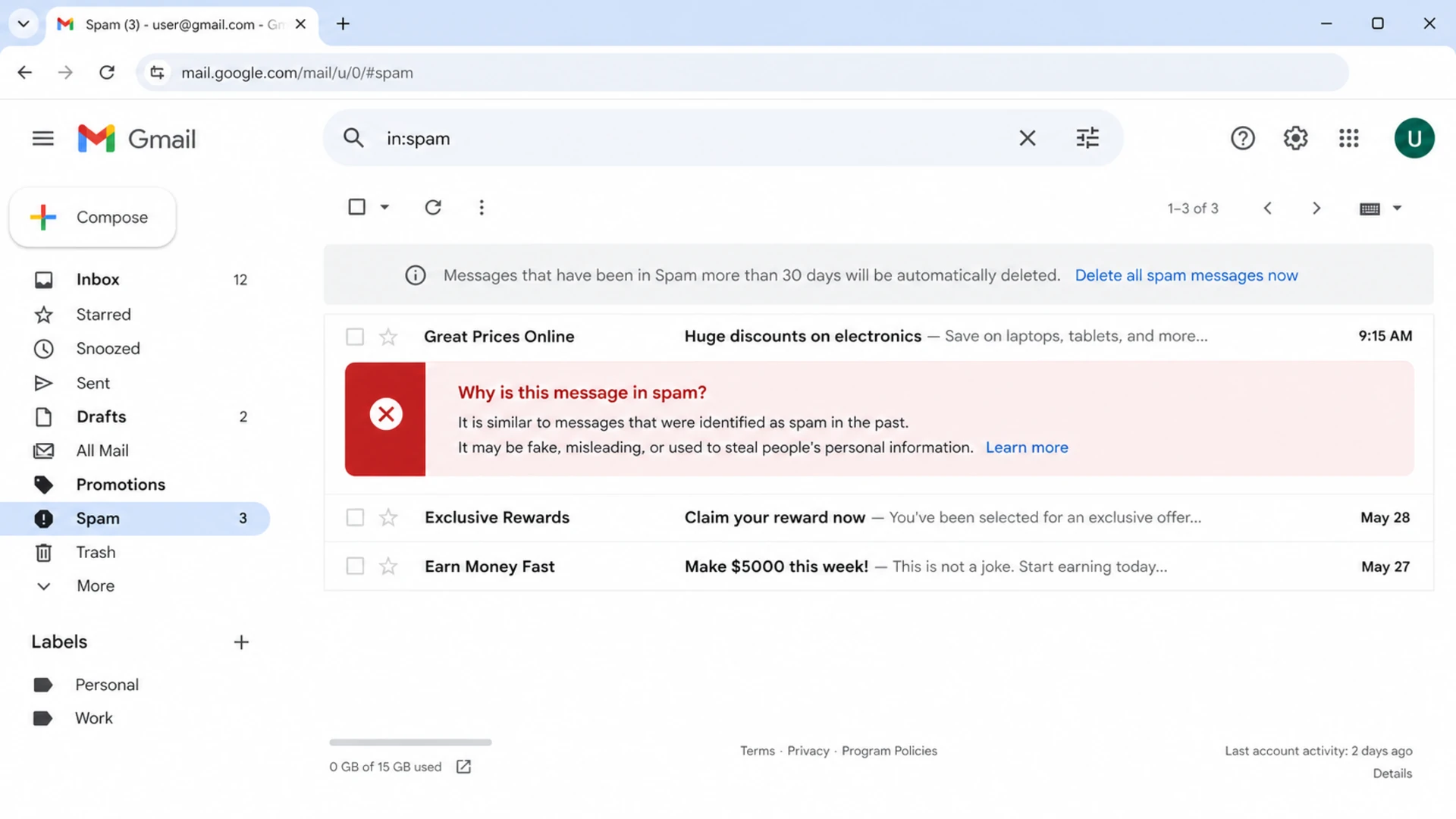Screen dimensions: 1456x819
Task: Open the Google apps grid
Action: tap(1348, 138)
